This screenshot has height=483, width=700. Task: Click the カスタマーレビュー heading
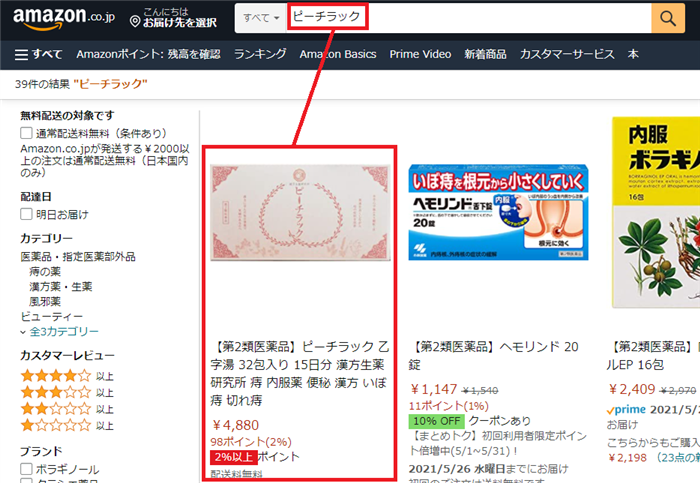click(67, 355)
